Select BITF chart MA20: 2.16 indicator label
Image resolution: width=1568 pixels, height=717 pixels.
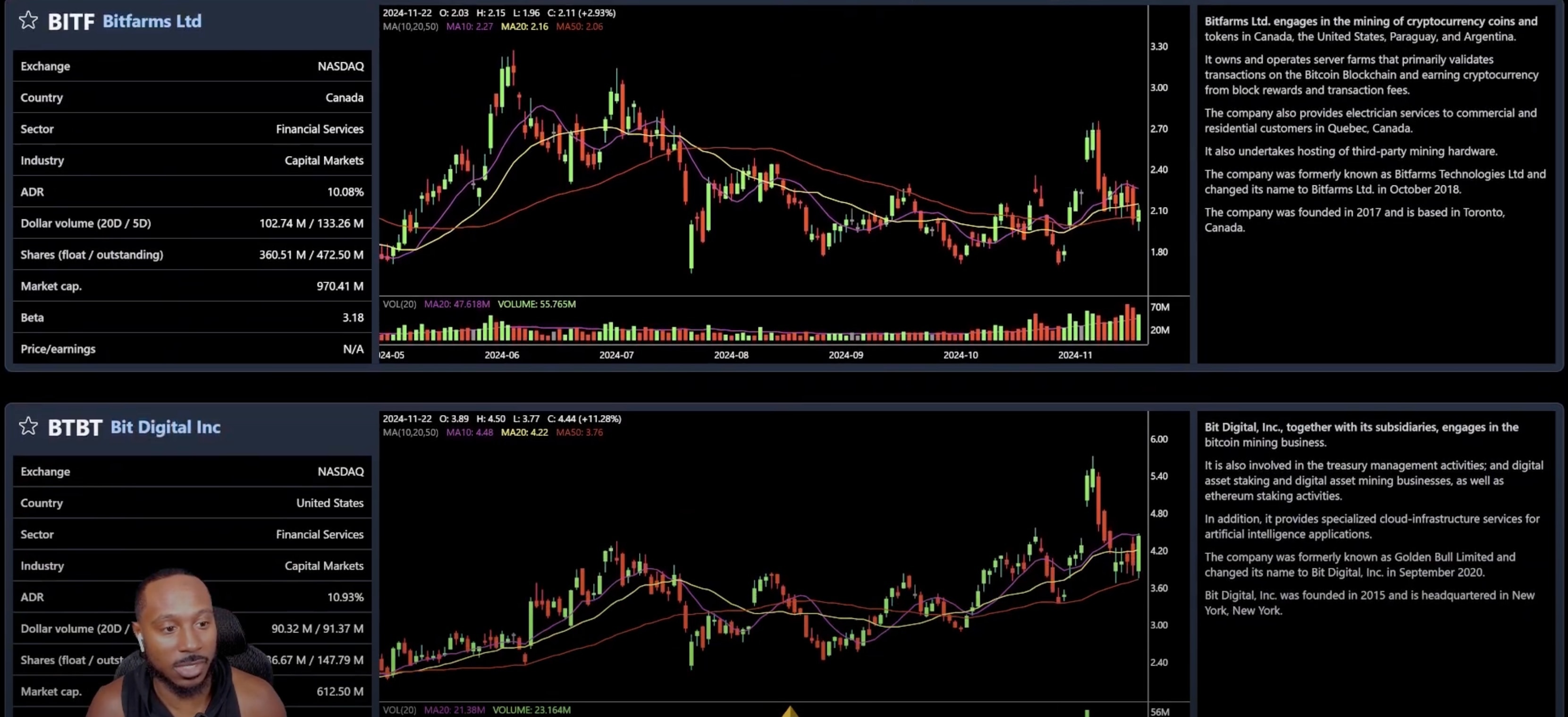(x=524, y=26)
